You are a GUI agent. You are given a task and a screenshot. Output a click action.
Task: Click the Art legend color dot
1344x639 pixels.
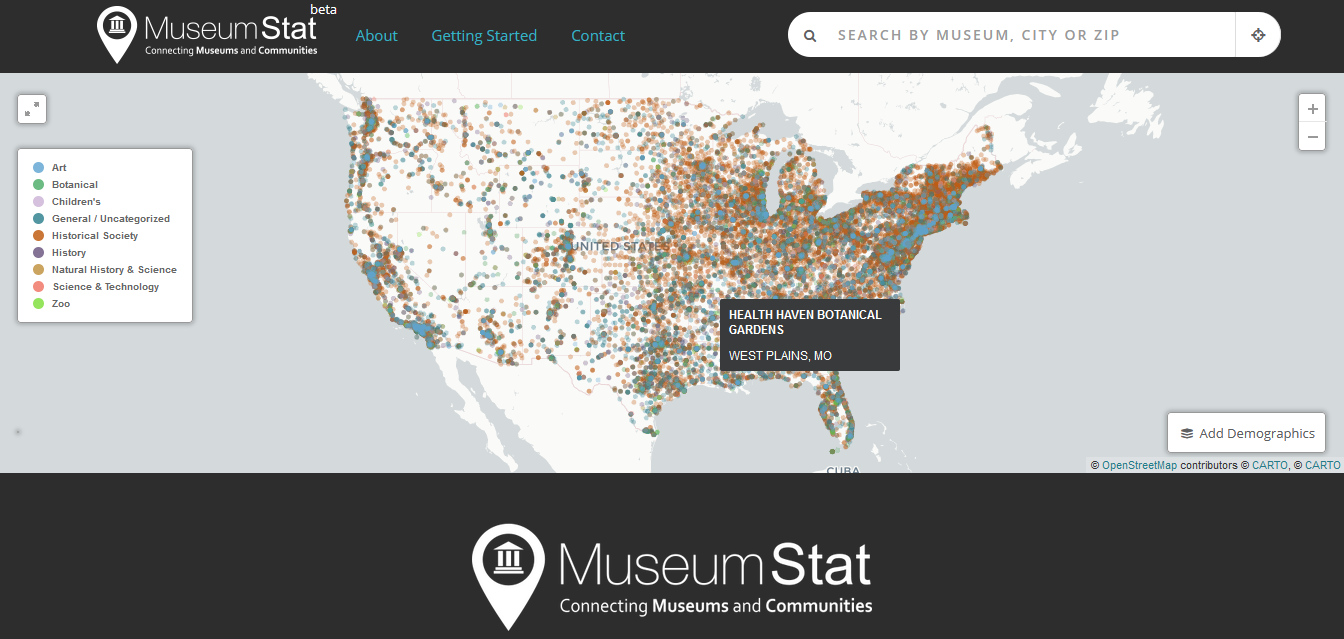pyautogui.click(x=38, y=168)
